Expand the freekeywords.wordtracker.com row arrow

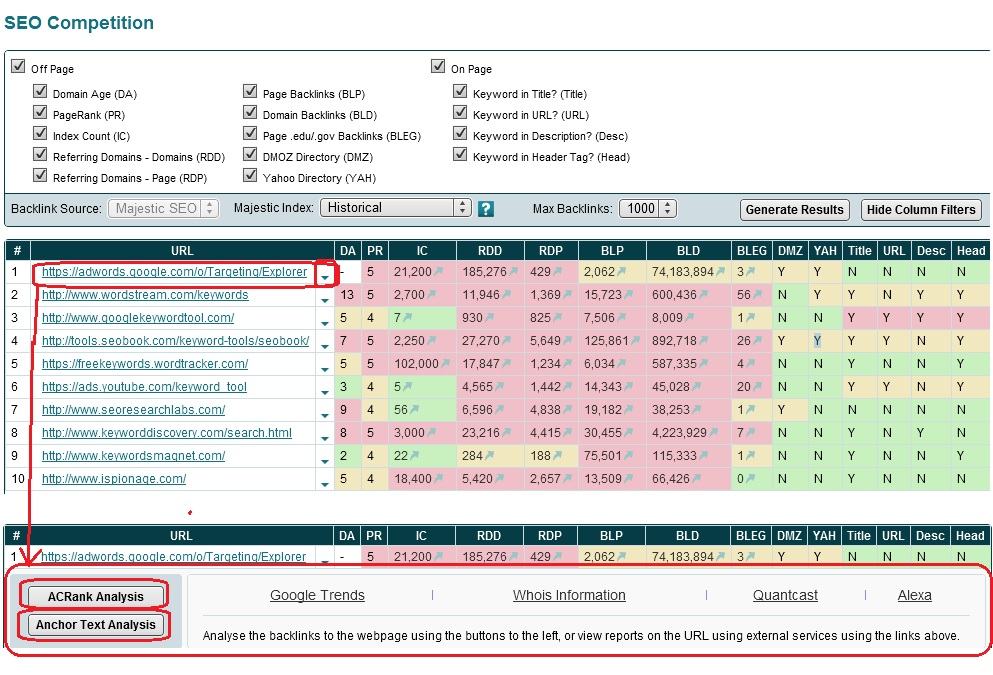325,369
